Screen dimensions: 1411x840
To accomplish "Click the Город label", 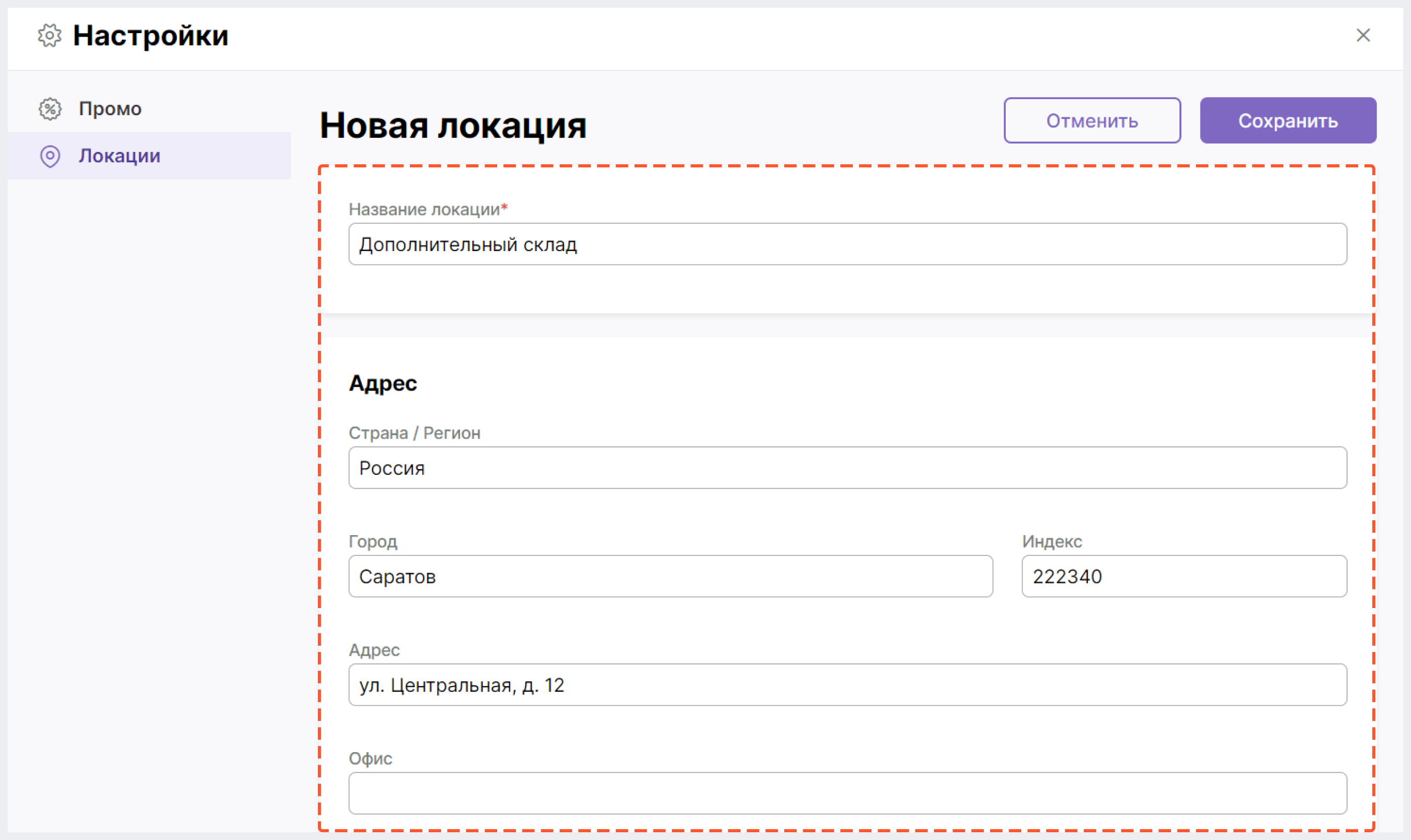I will [373, 542].
